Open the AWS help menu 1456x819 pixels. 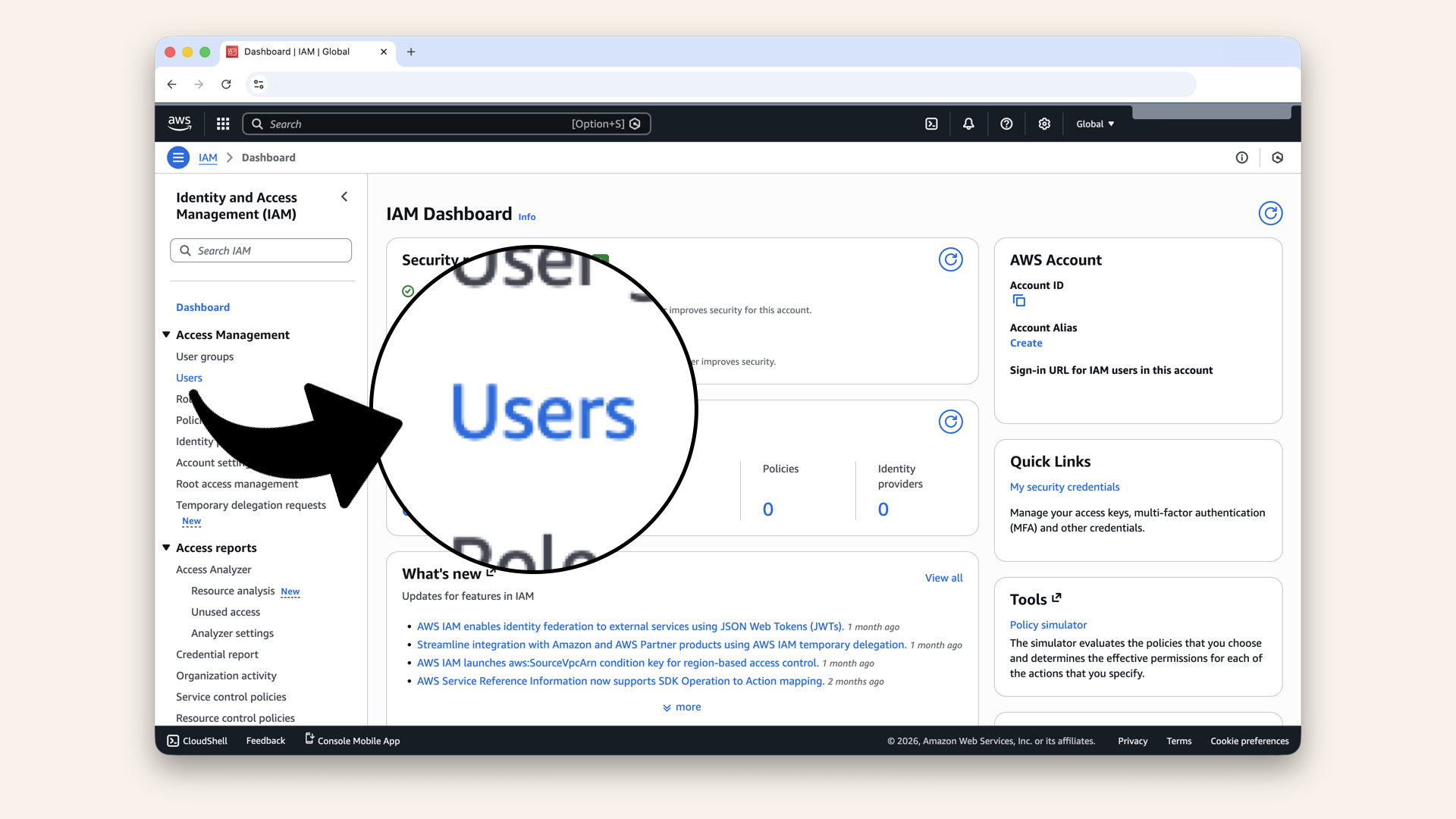pos(1006,124)
